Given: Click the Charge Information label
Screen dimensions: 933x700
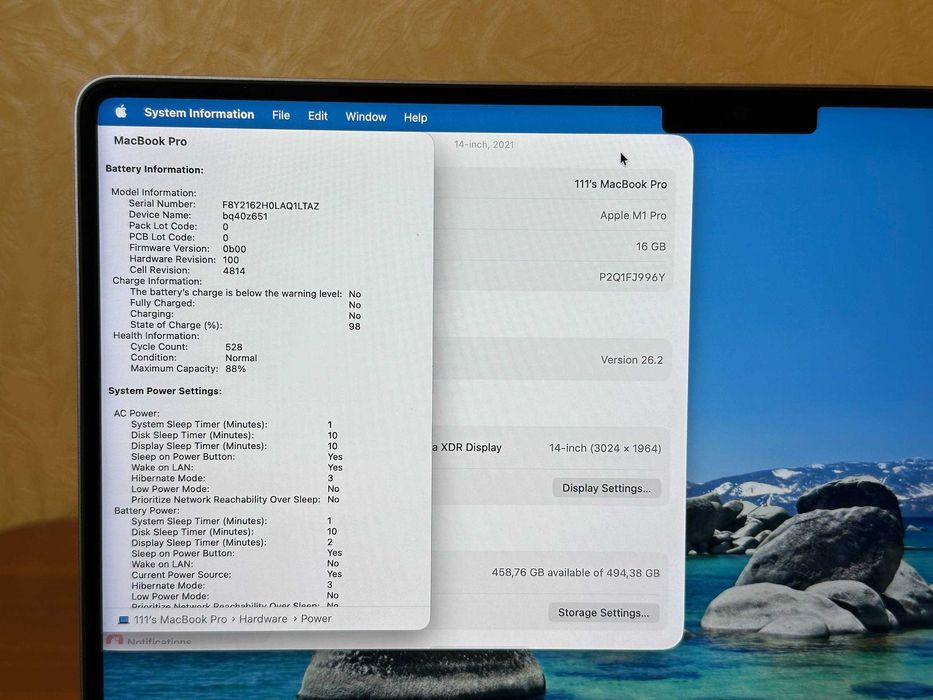Looking at the screenshot, I should coord(157,281).
